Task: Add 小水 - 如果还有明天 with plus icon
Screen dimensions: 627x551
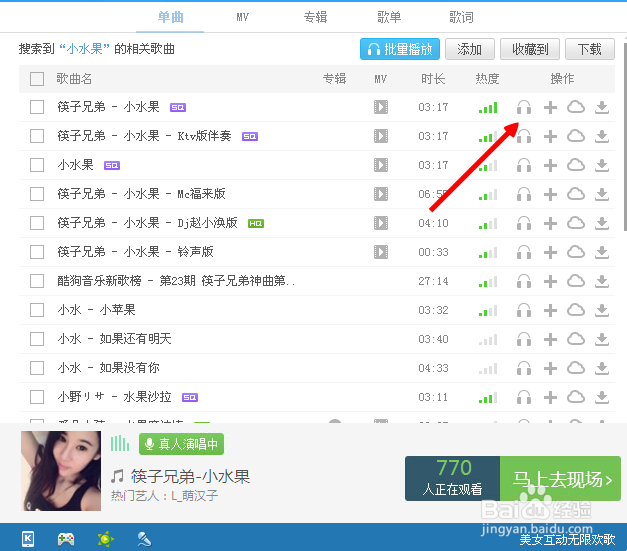Action: [x=550, y=339]
